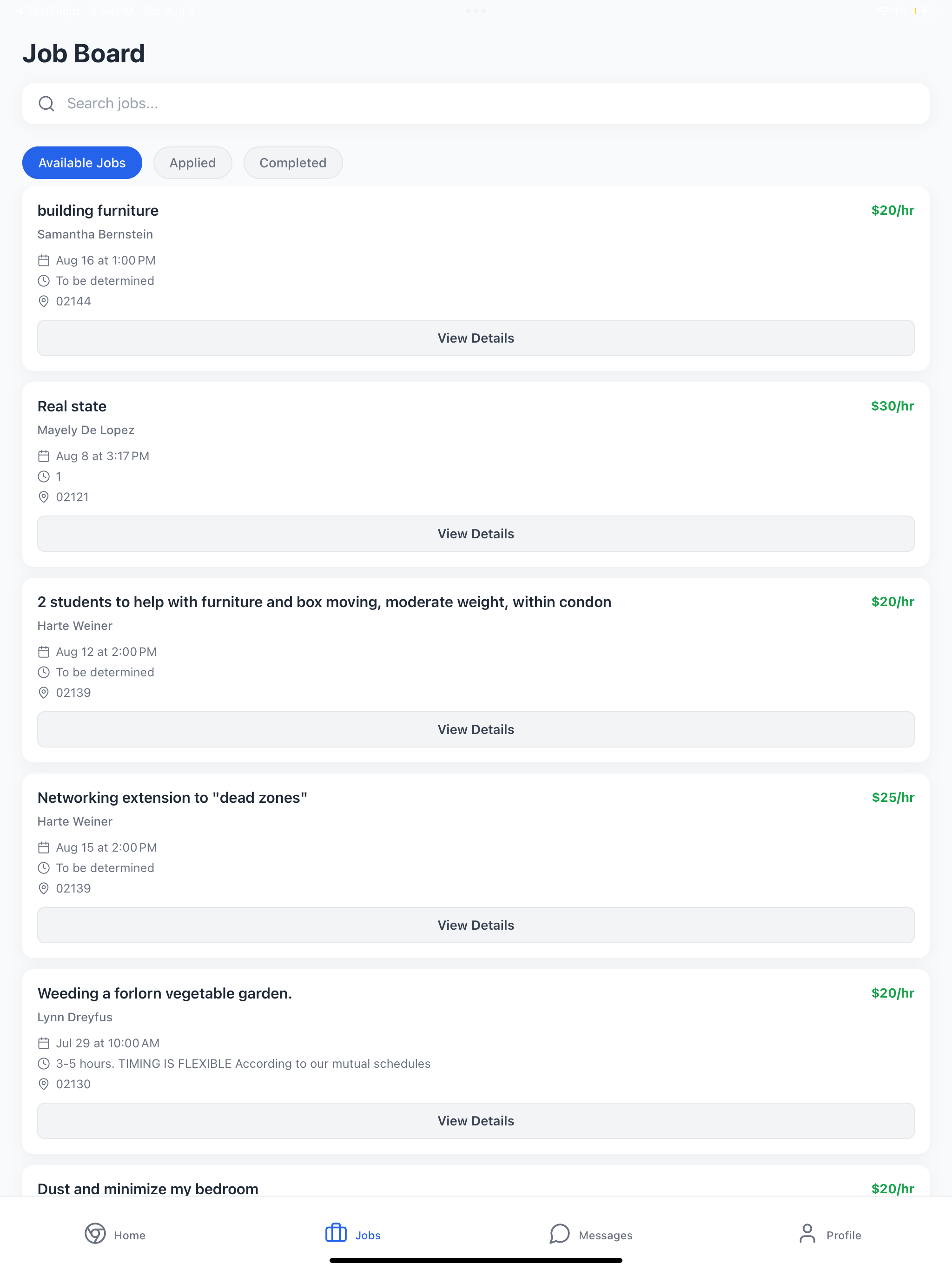The image size is (952, 1270).
Task: Click the location pin icon beside 02130
Action: [x=44, y=1085]
